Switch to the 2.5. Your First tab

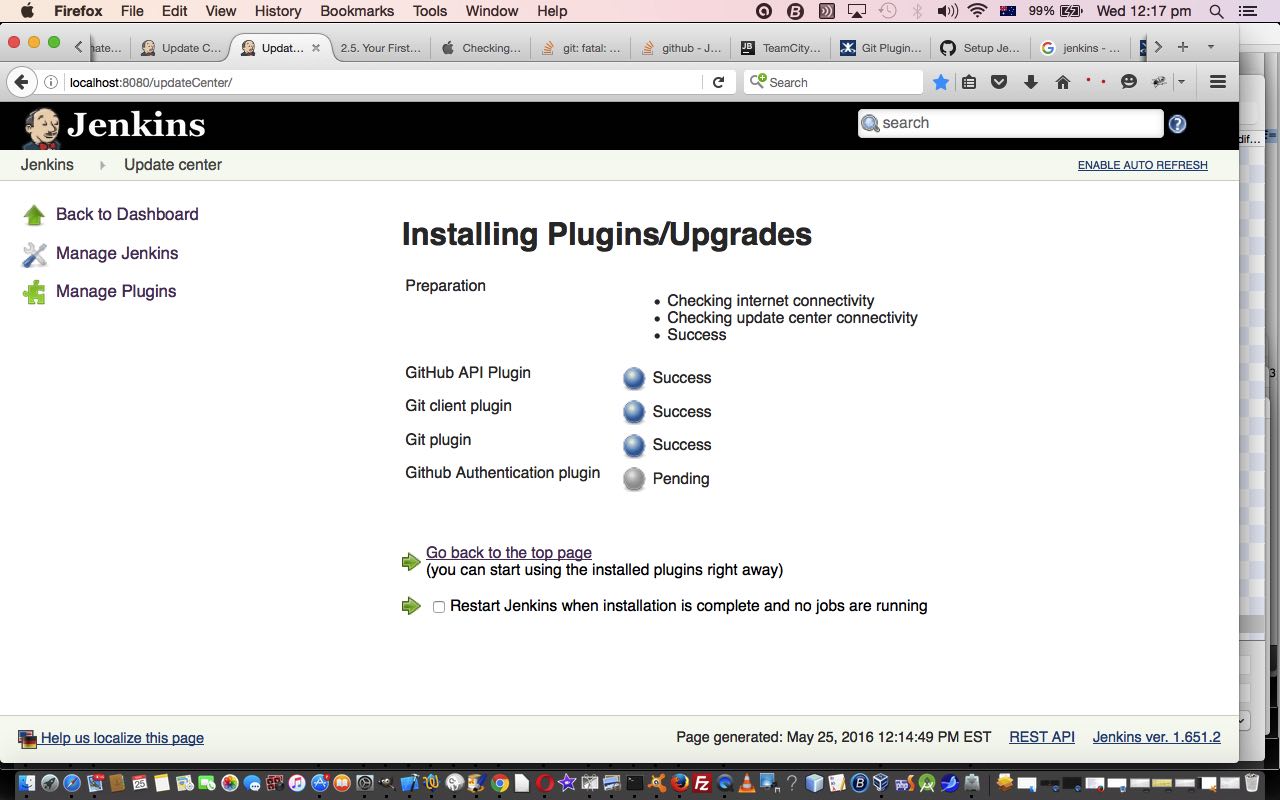[x=380, y=47]
